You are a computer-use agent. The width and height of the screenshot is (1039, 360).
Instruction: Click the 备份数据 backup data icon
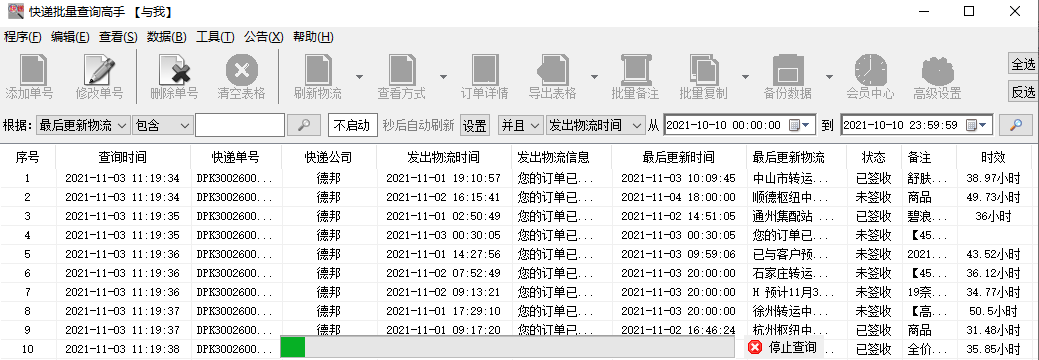[788, 70]
